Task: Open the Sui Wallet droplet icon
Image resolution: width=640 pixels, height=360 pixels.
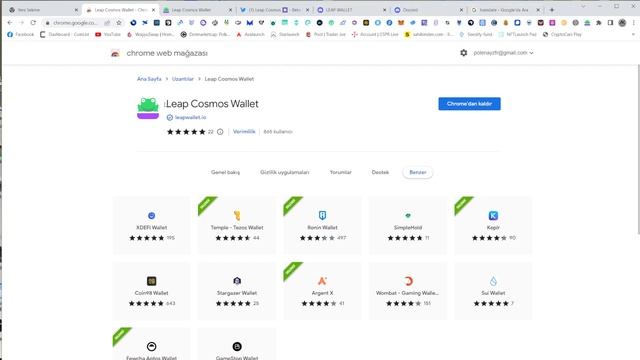Action: [x=493, y=281]
